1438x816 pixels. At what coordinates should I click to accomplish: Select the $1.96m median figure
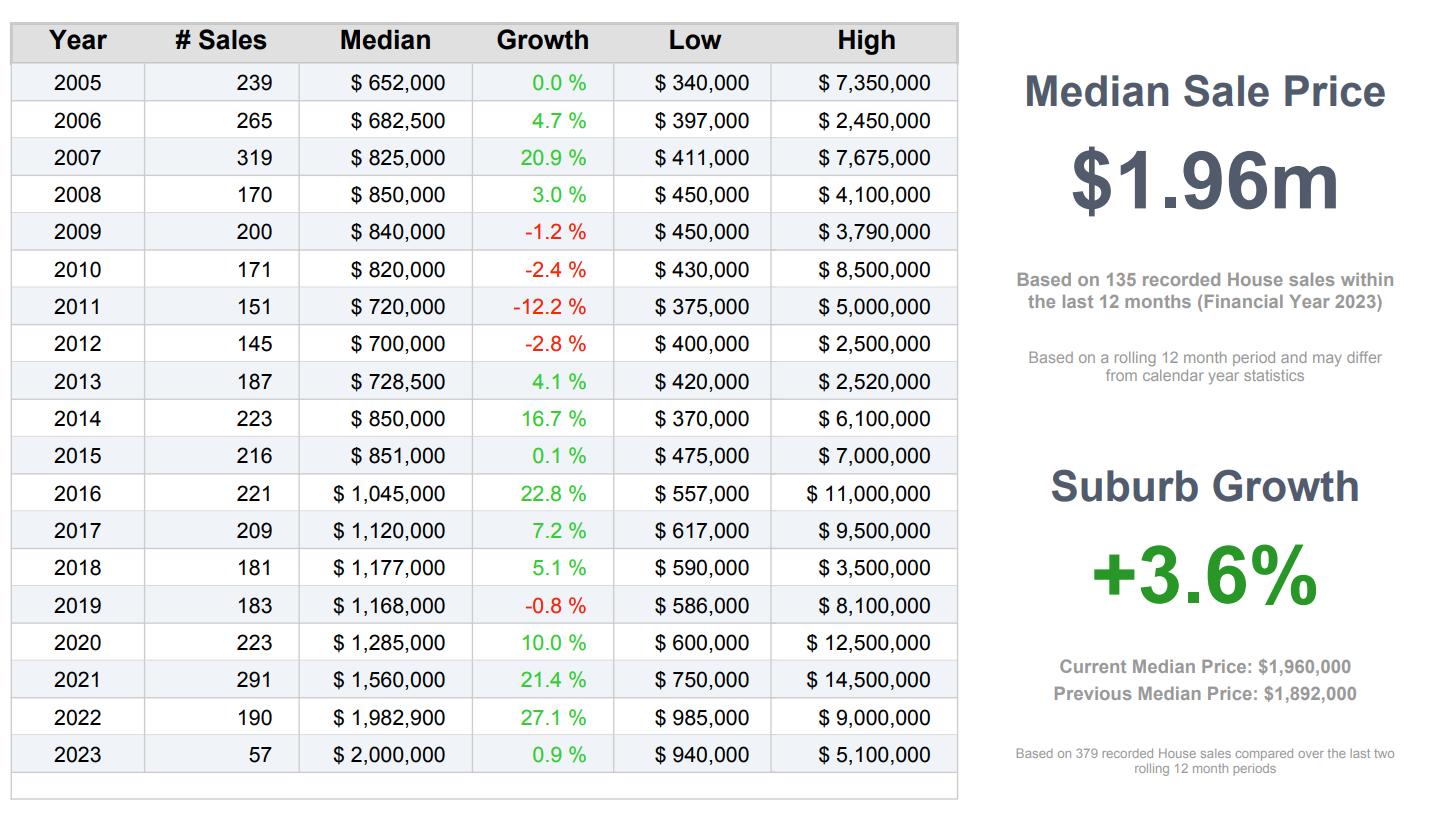1204,181
